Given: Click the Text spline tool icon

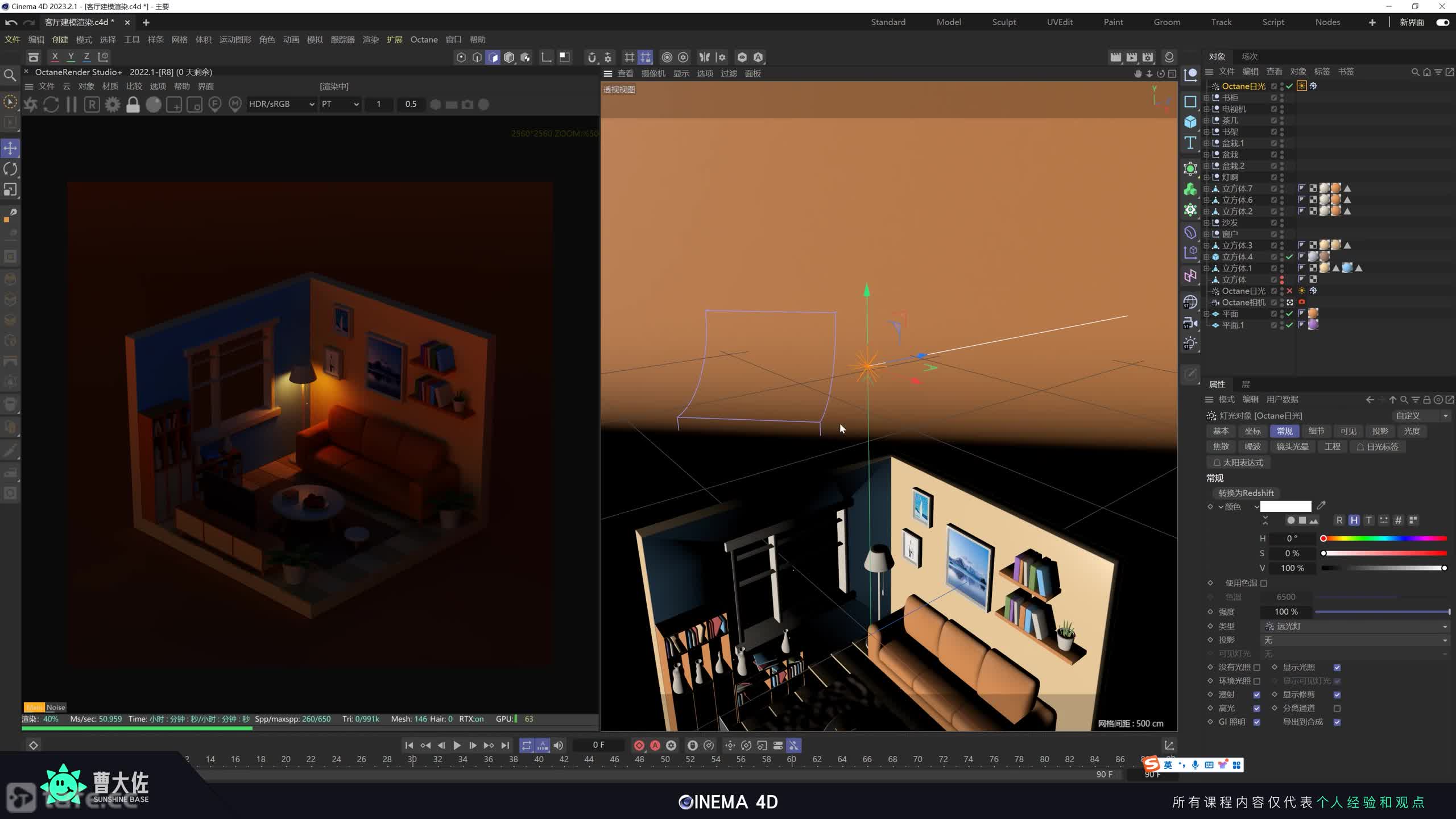Looking at the screenshot, I should tap(1190, 143).
